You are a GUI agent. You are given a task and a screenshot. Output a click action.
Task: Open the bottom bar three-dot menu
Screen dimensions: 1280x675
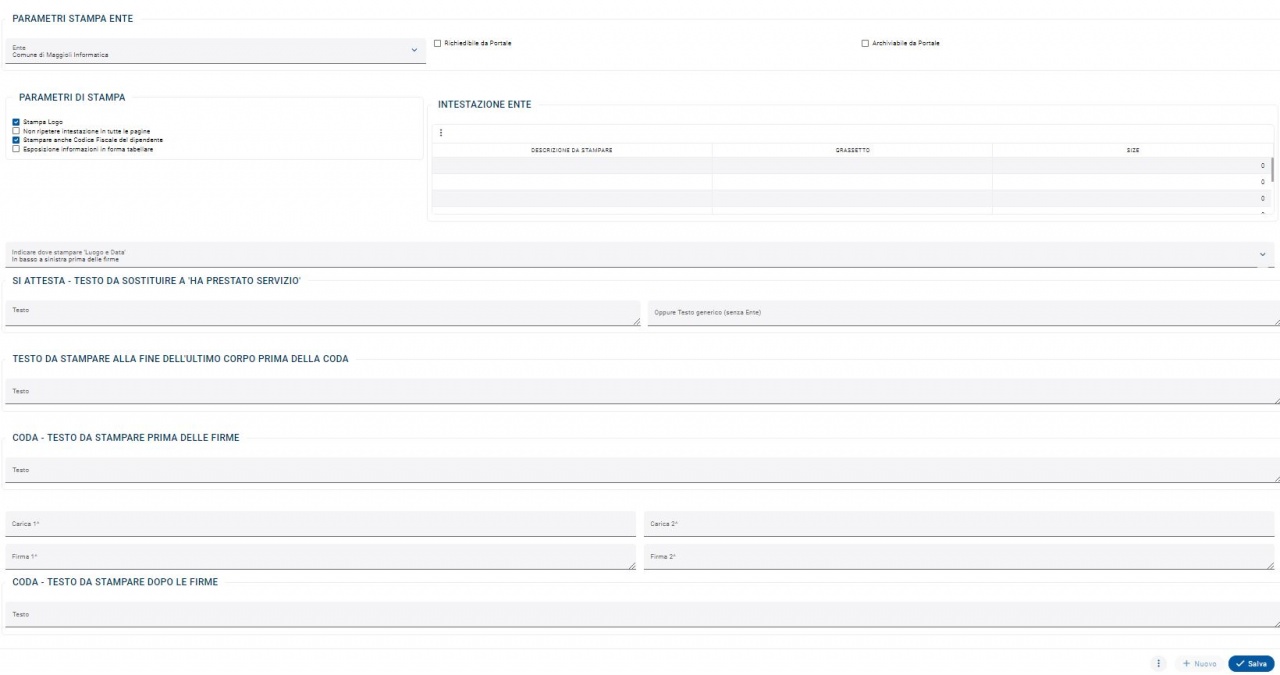click(1158, 664)
